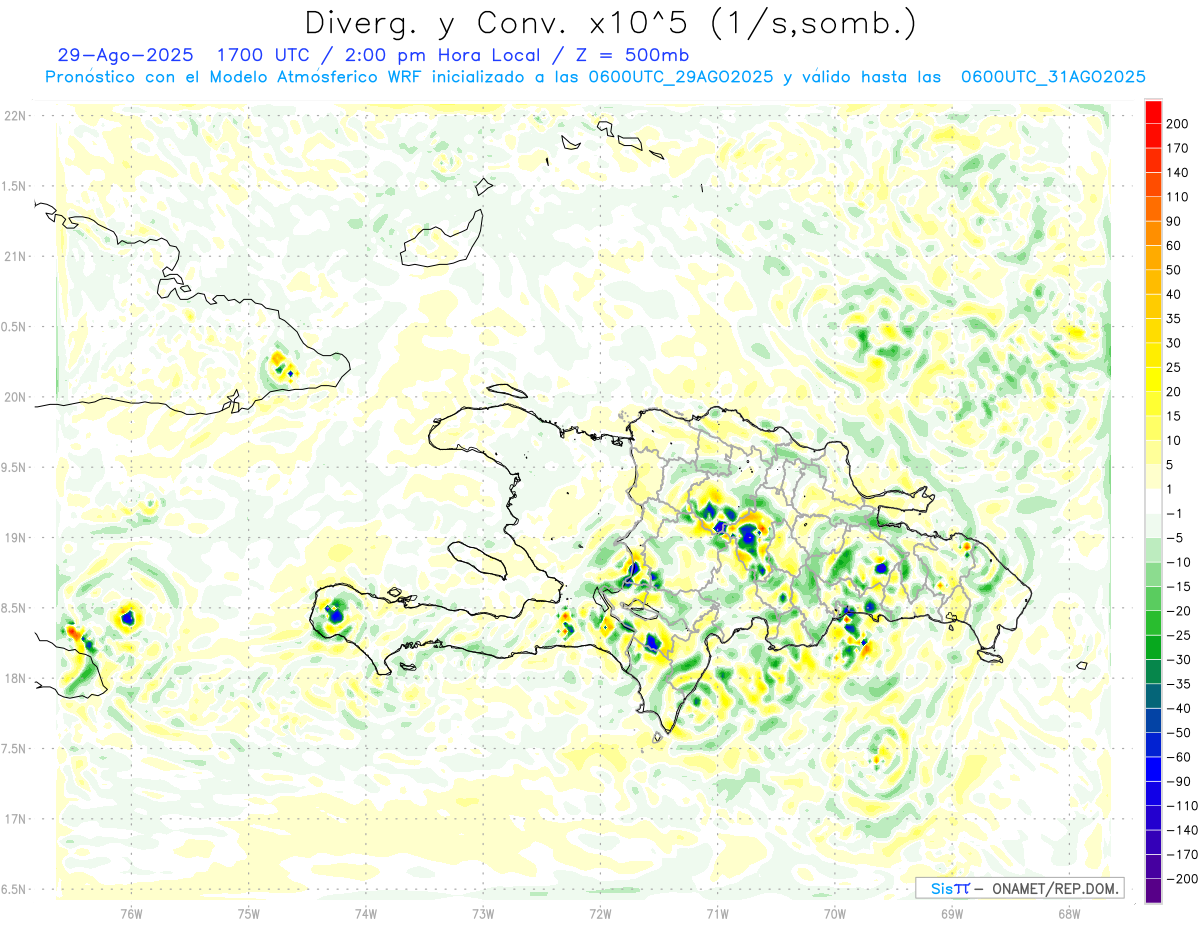Click the 22N latitude axis label

(x=14, y=116)
